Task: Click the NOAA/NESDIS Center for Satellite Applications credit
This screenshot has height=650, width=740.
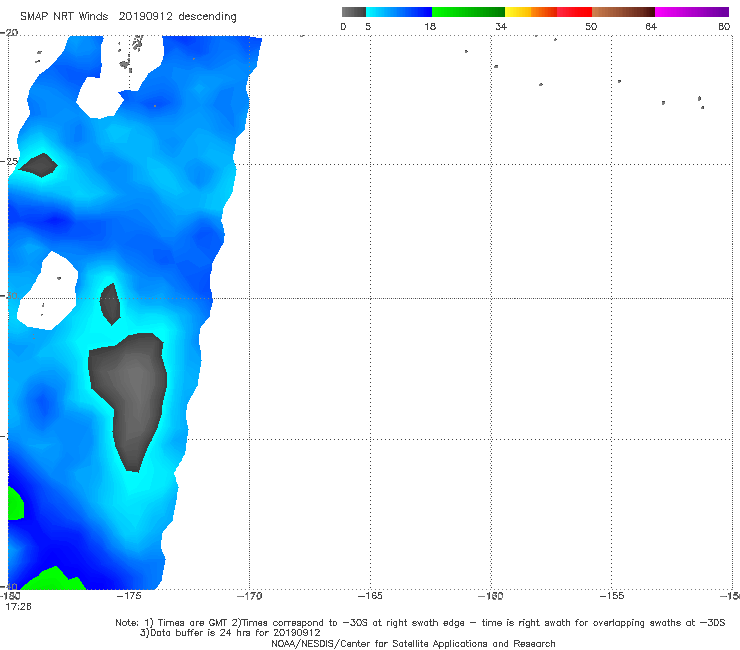Action: coord(413,643)
